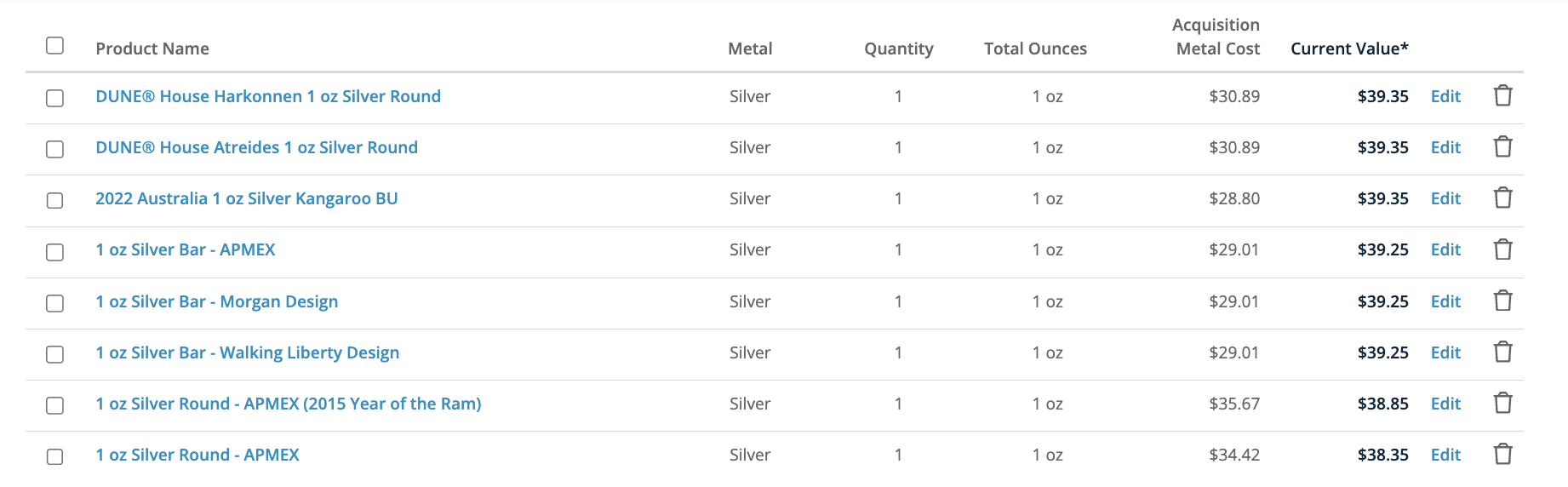1568x487 pixels.
Task: Check the box for Year of the Ram round
Action: coord(54,405)
